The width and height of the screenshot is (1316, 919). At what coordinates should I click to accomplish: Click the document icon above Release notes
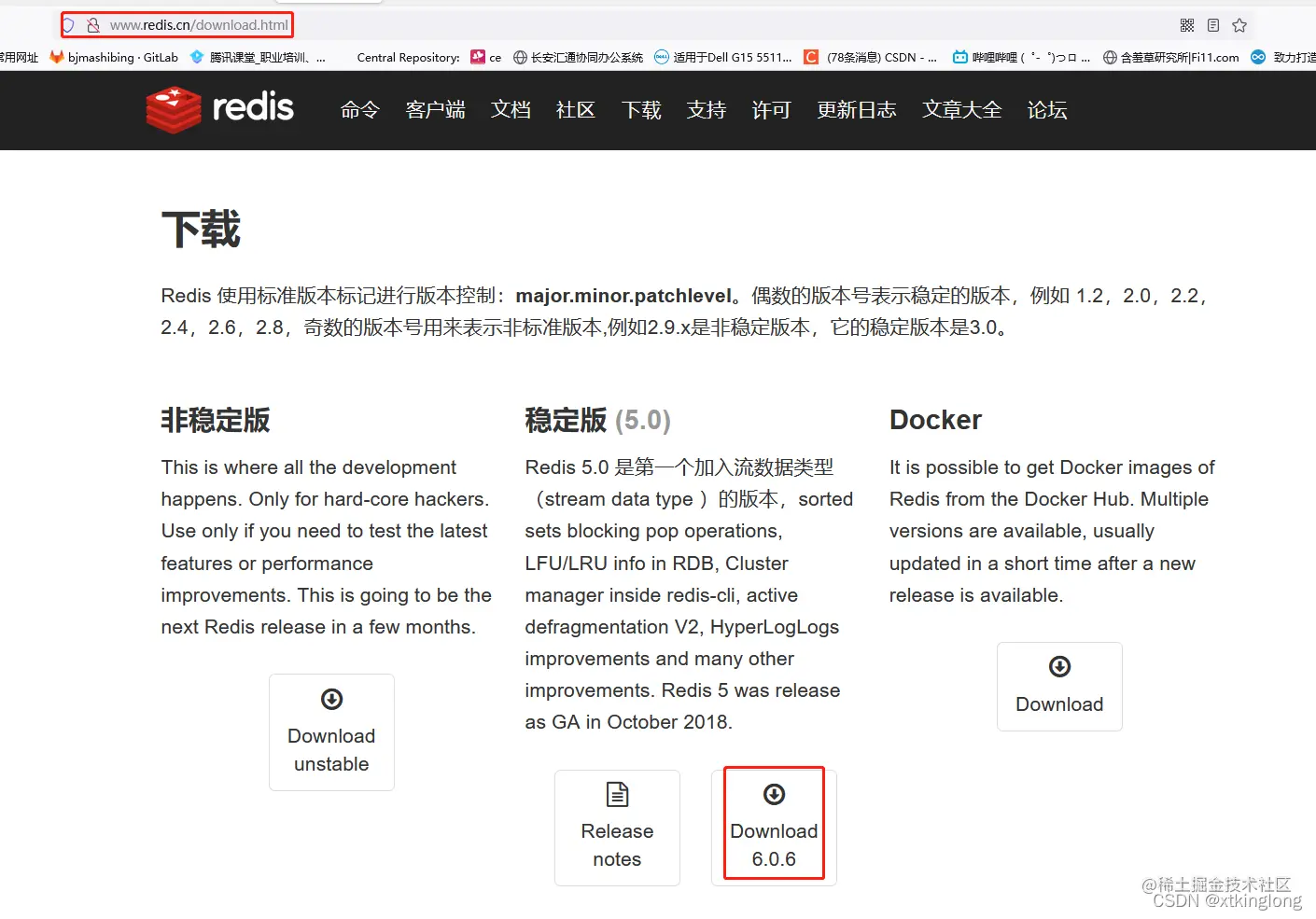(x=617, y=794)
